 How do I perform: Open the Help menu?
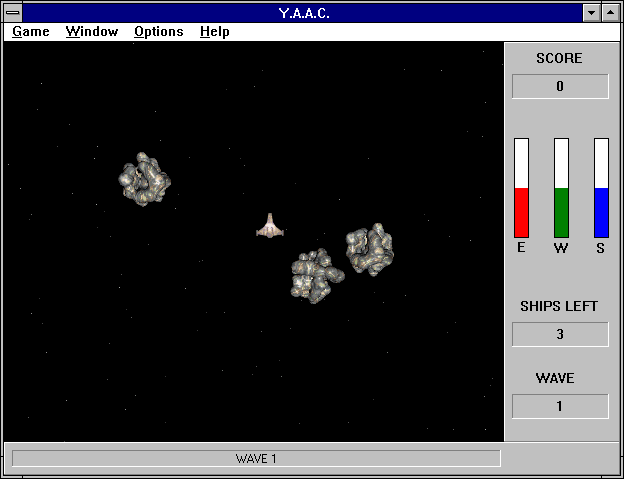coord(214,32)
